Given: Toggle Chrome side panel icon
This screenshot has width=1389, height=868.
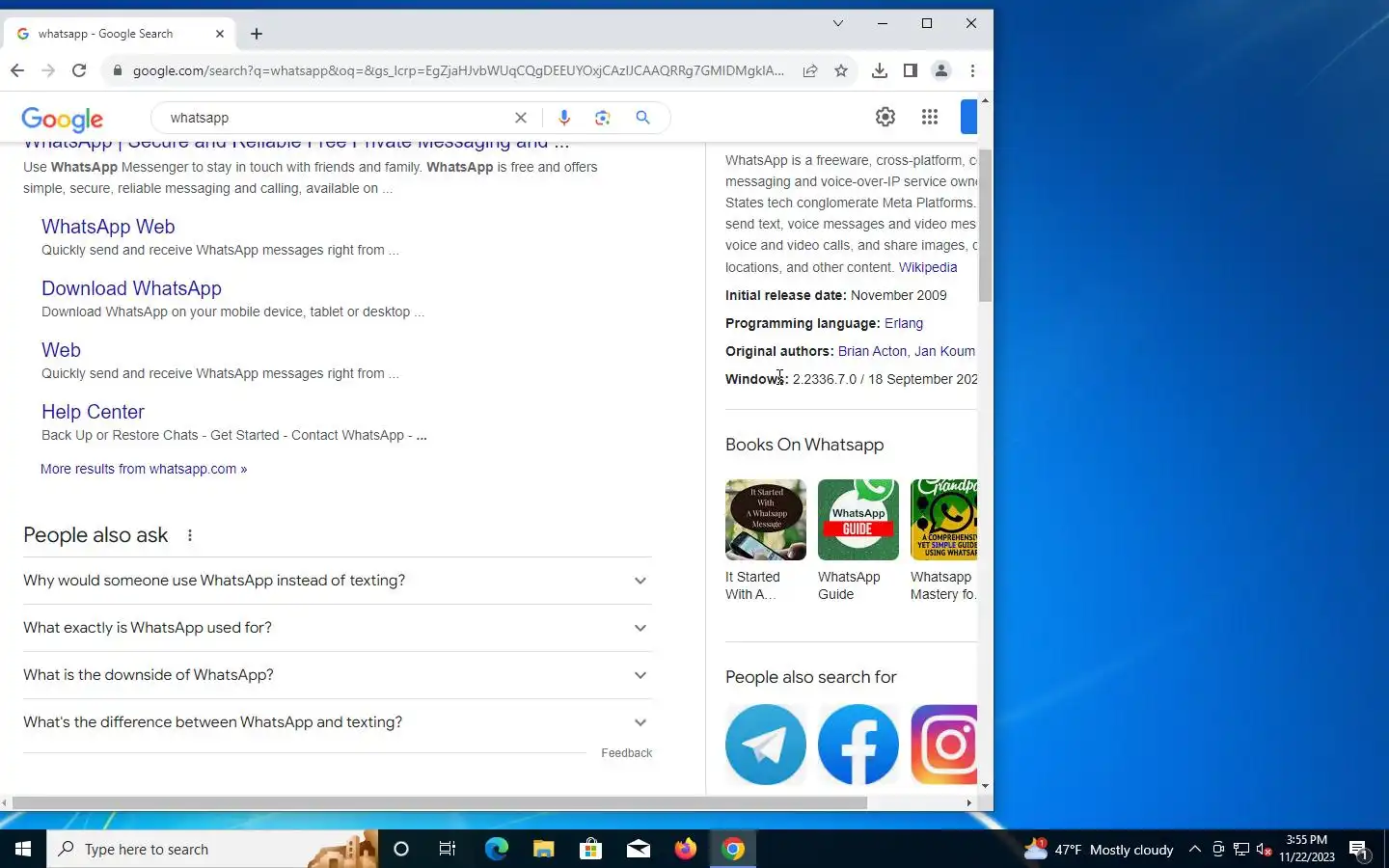Looking at the screenshot, I should pos(910,70).
